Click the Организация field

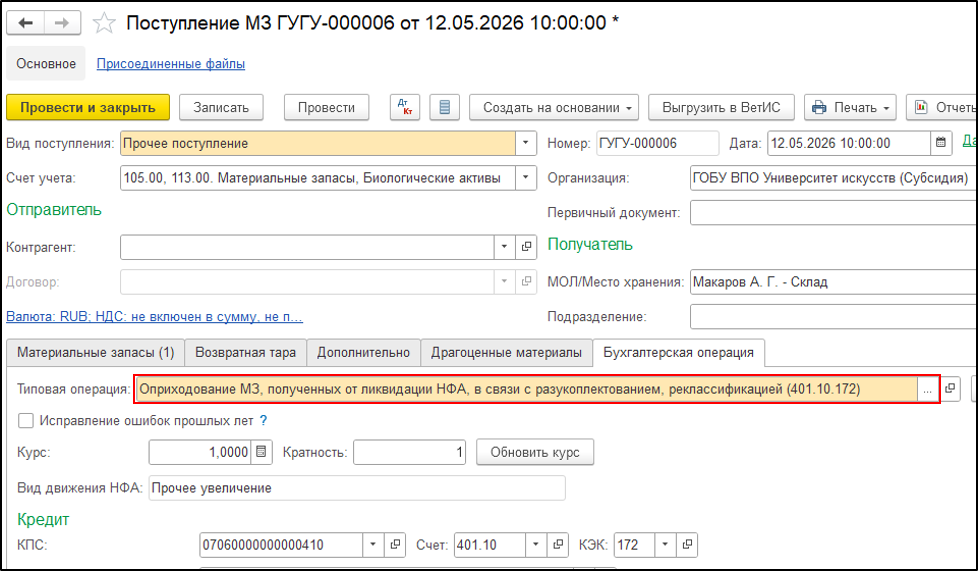click(x=834, y=178)
